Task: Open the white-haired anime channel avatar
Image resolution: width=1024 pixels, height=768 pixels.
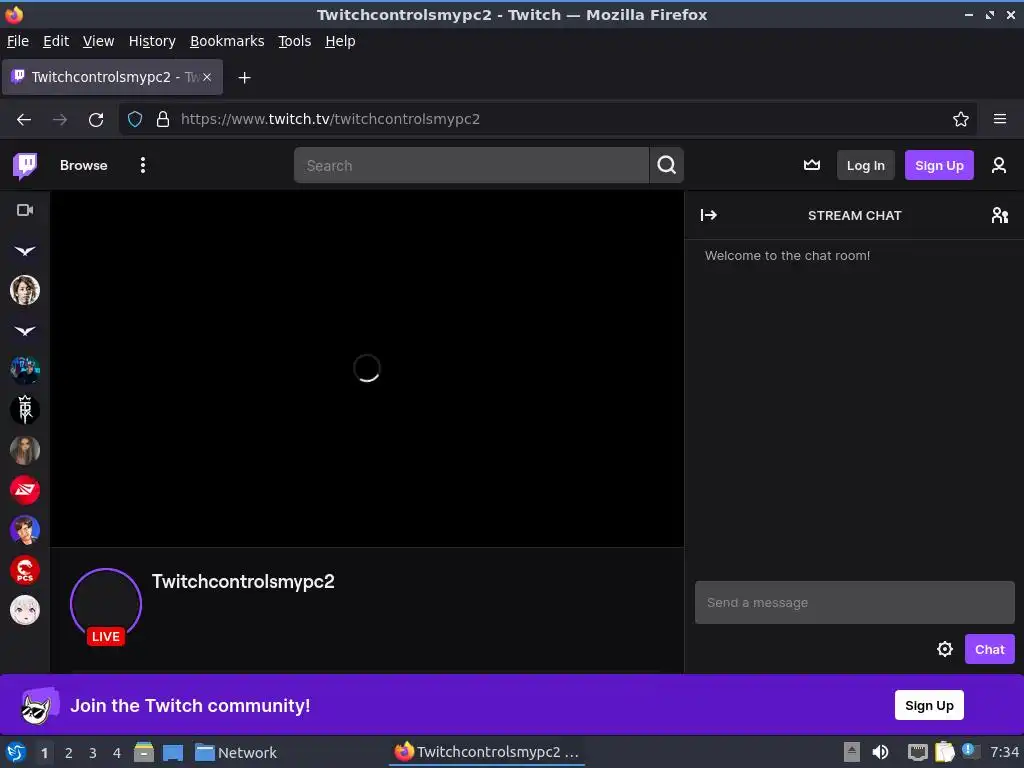Action: click(25, 610)
